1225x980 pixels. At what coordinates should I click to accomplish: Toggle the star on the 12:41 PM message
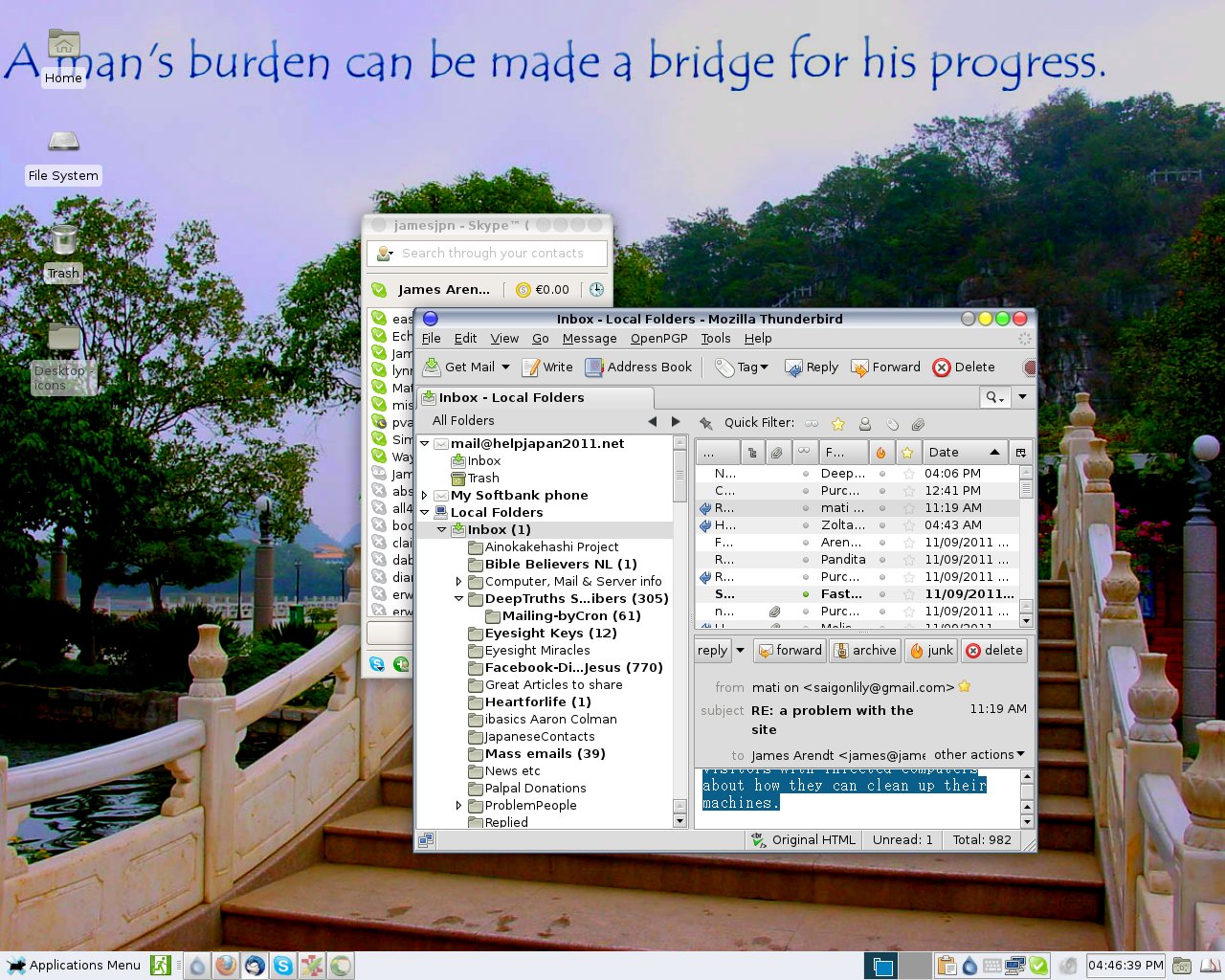909,491
